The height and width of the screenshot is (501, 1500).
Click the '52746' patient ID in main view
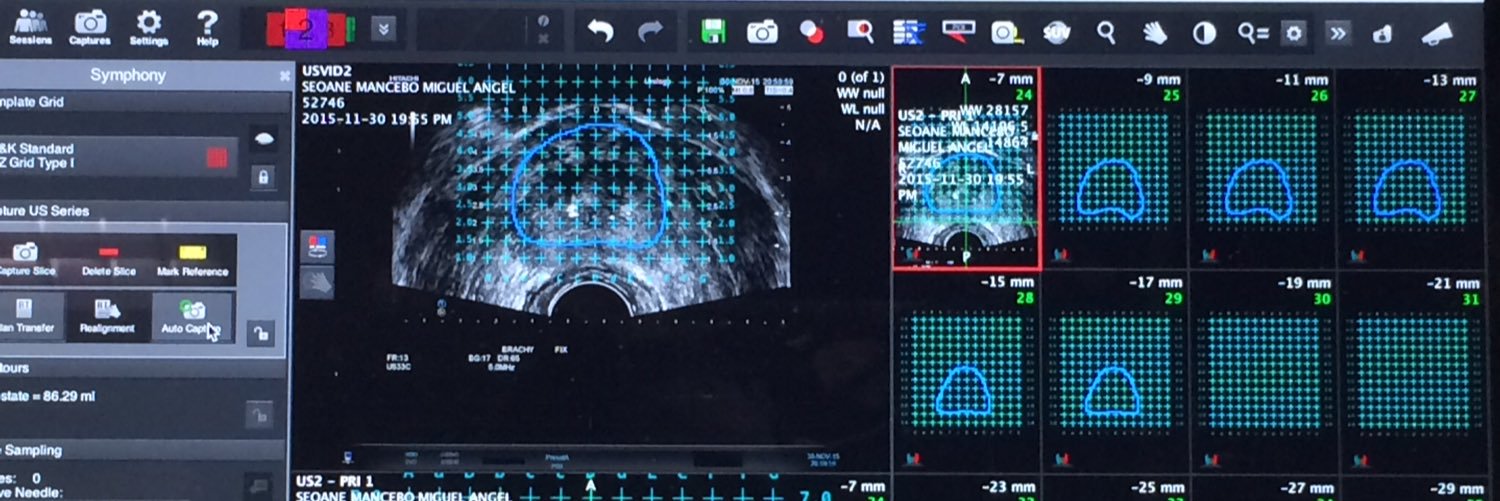point(322,103)
